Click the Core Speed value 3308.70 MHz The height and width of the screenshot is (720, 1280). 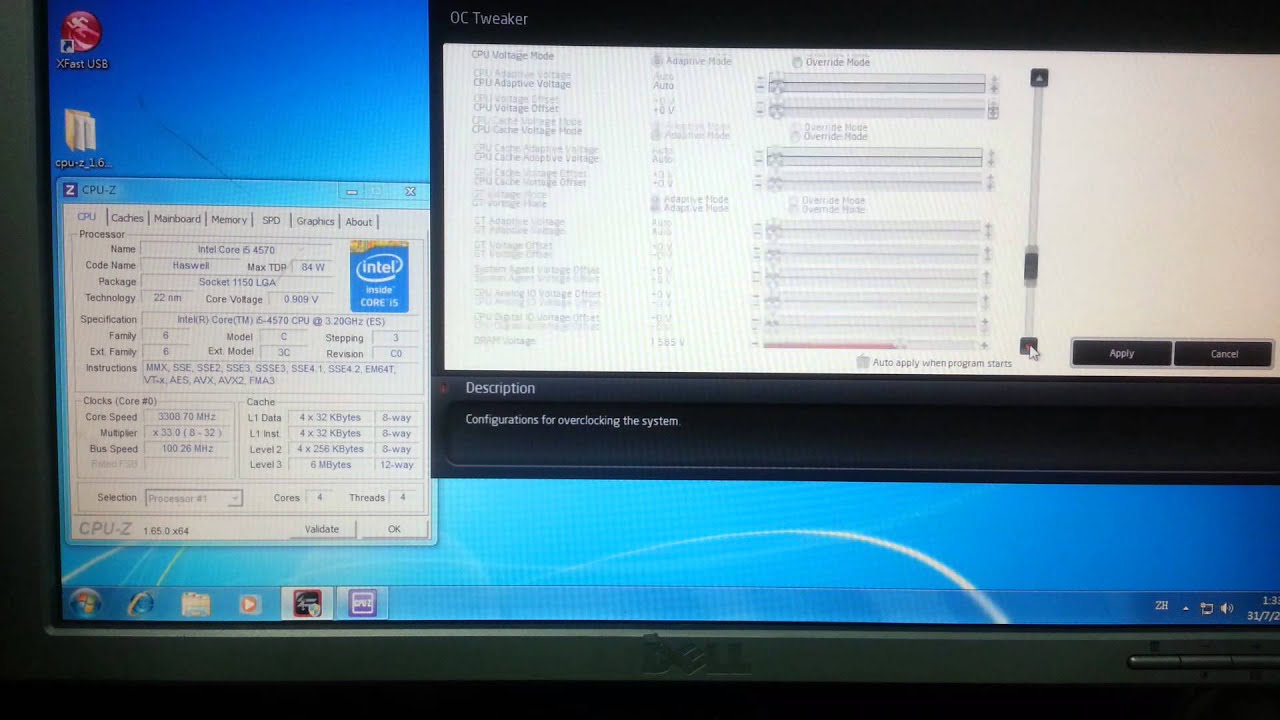tap(186, 417)
